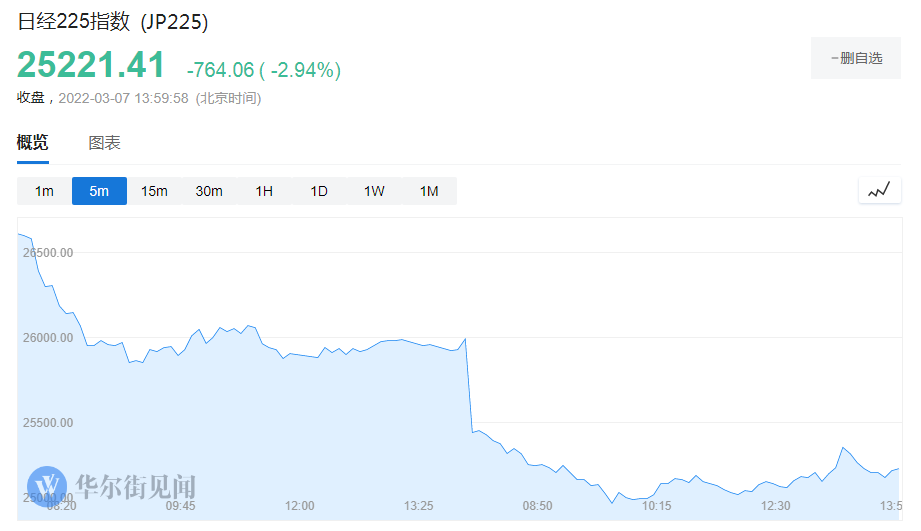Screen dimensions: 921x531
Task: Select the 5m timeframe button
Action: (99, 191)
